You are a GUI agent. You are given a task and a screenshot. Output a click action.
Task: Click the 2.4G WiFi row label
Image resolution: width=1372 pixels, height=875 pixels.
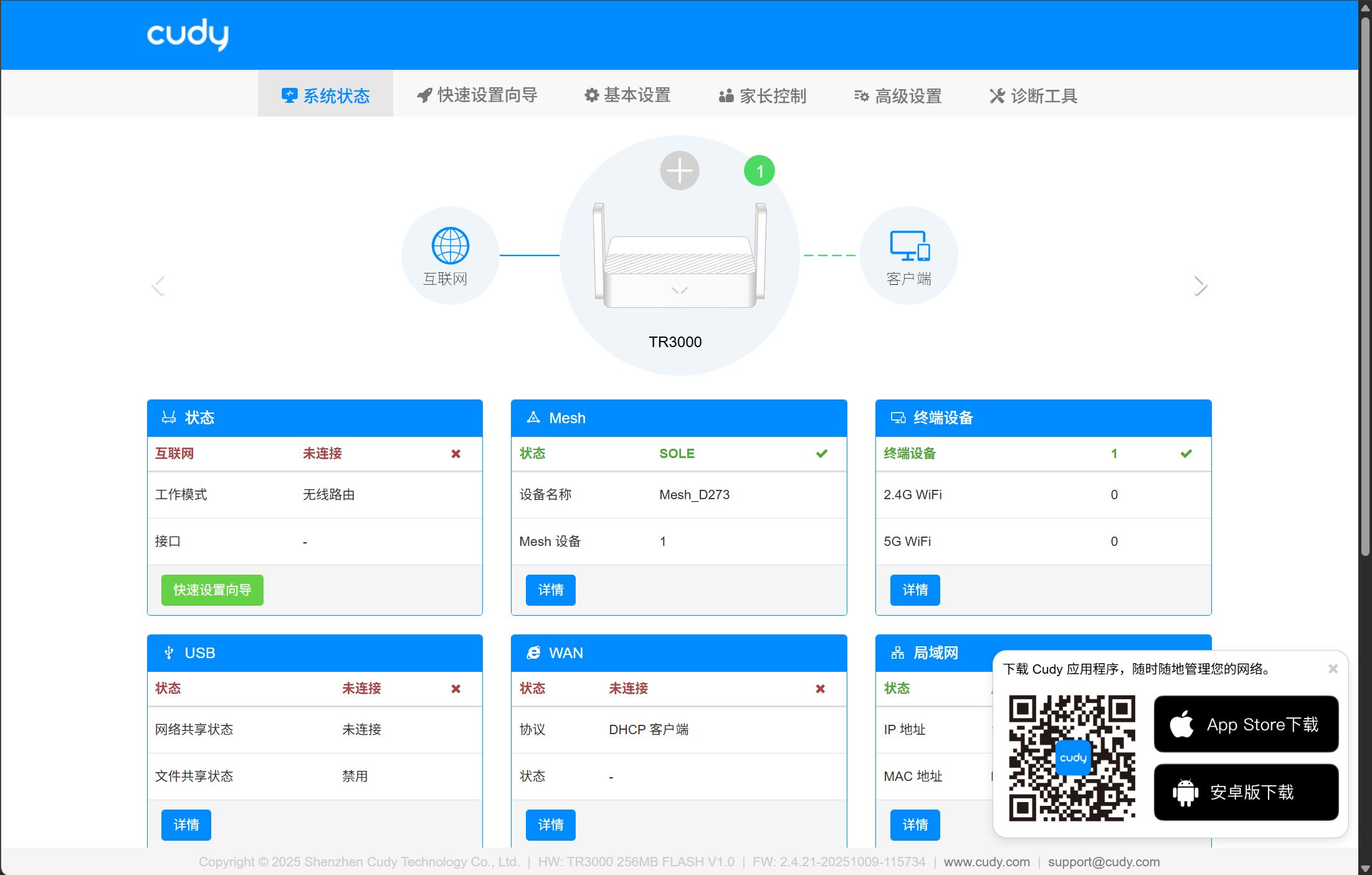coord(912,494)
